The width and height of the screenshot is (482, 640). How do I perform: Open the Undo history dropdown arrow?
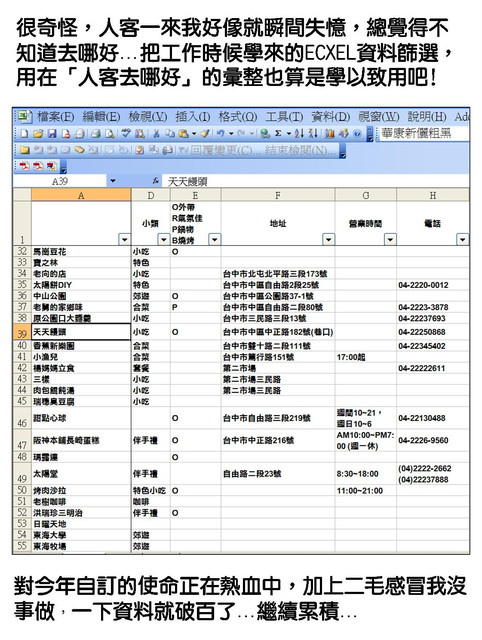[x=231, y=133]
